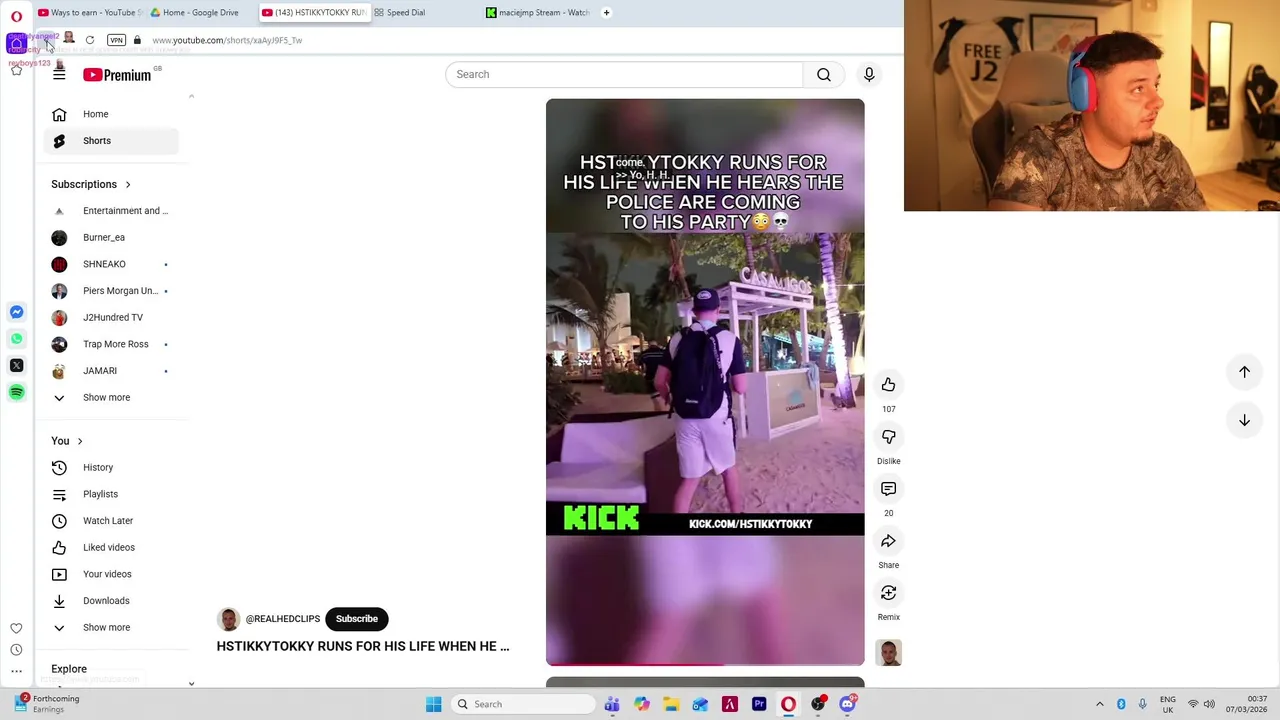Like the Short with thumbs up icon

888,385
